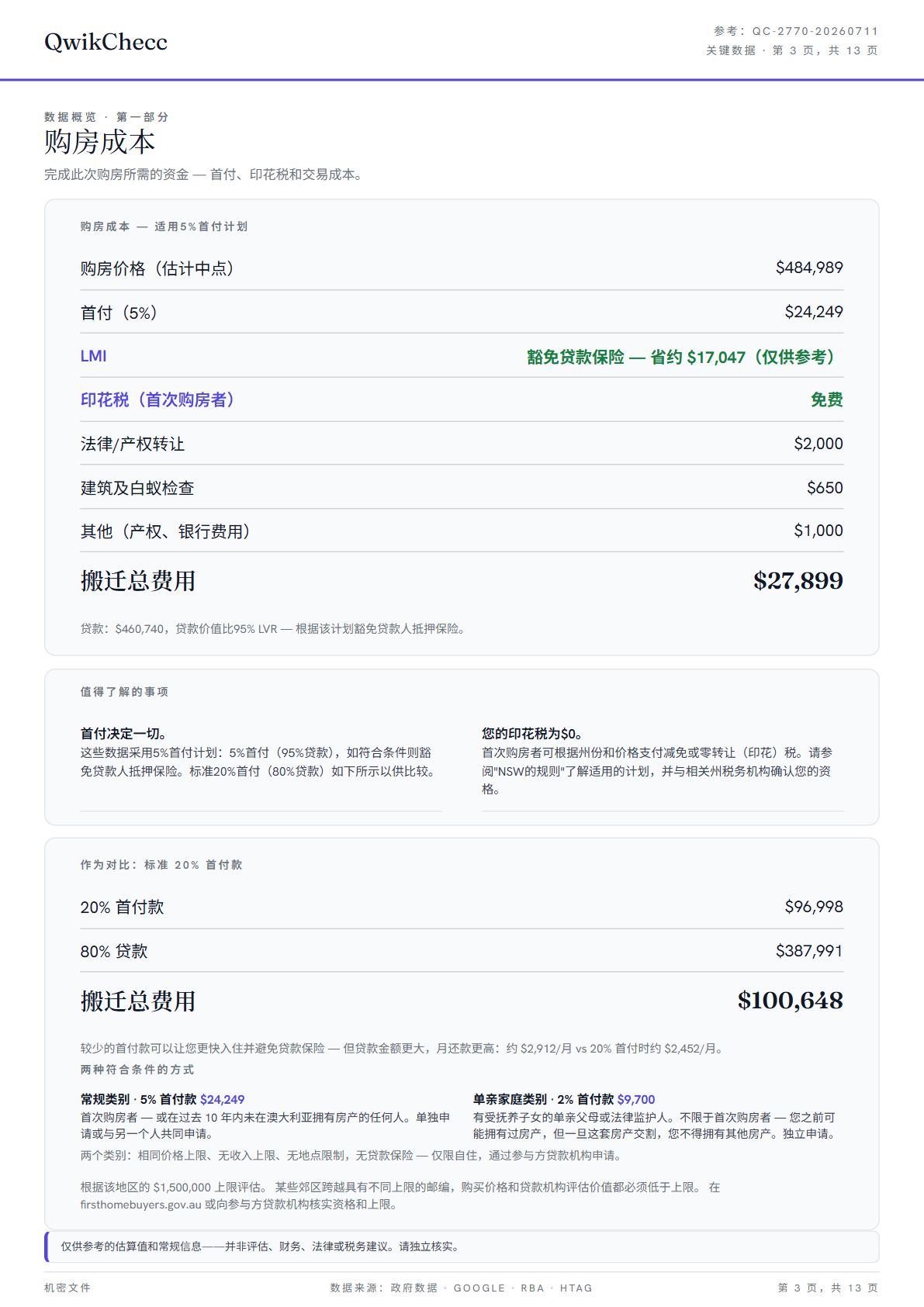Click the footer data sources line

tap(461, 1288)
